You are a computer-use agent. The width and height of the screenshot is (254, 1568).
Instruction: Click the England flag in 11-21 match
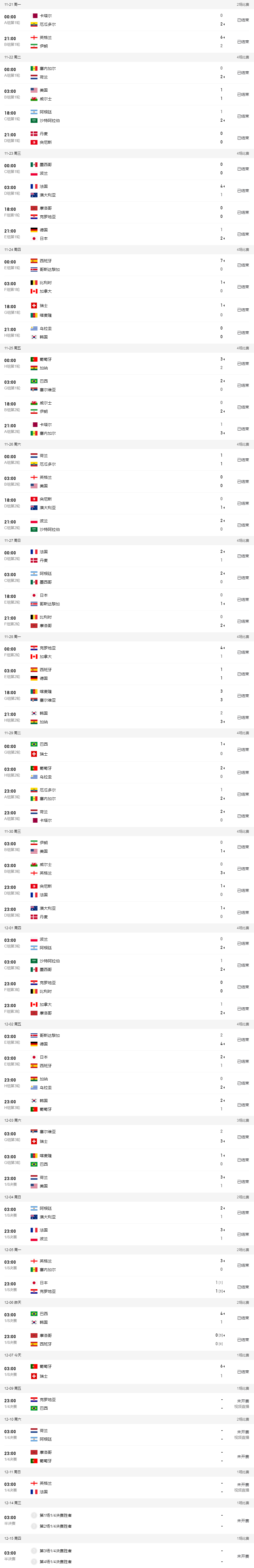tap(34, 37)
